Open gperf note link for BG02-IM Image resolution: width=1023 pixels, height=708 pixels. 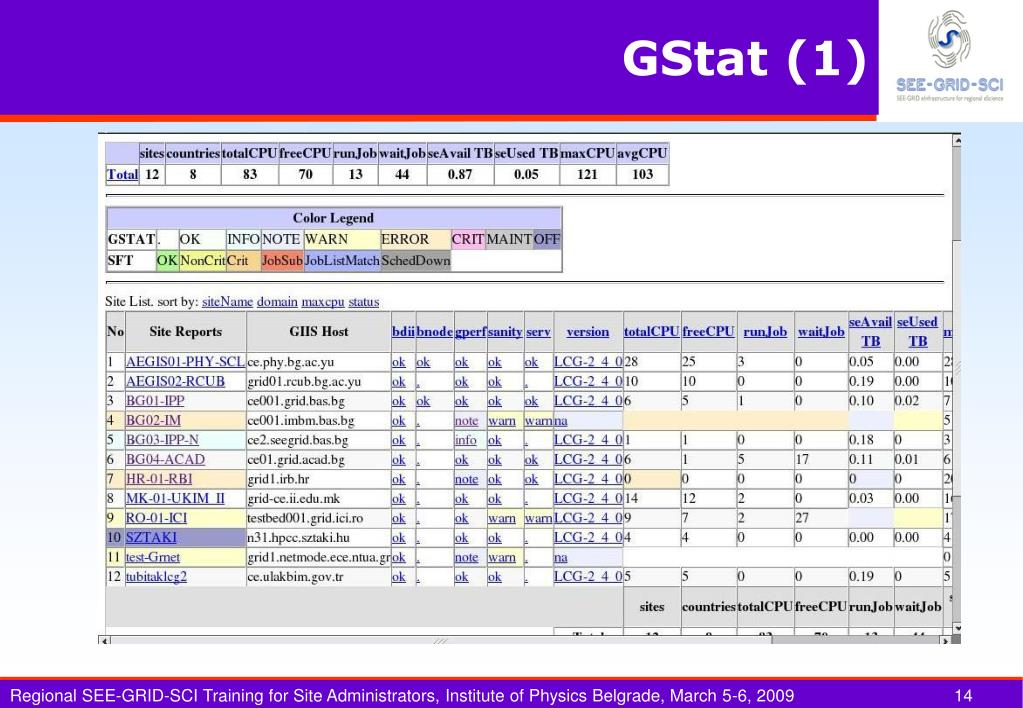pos(466,421)
